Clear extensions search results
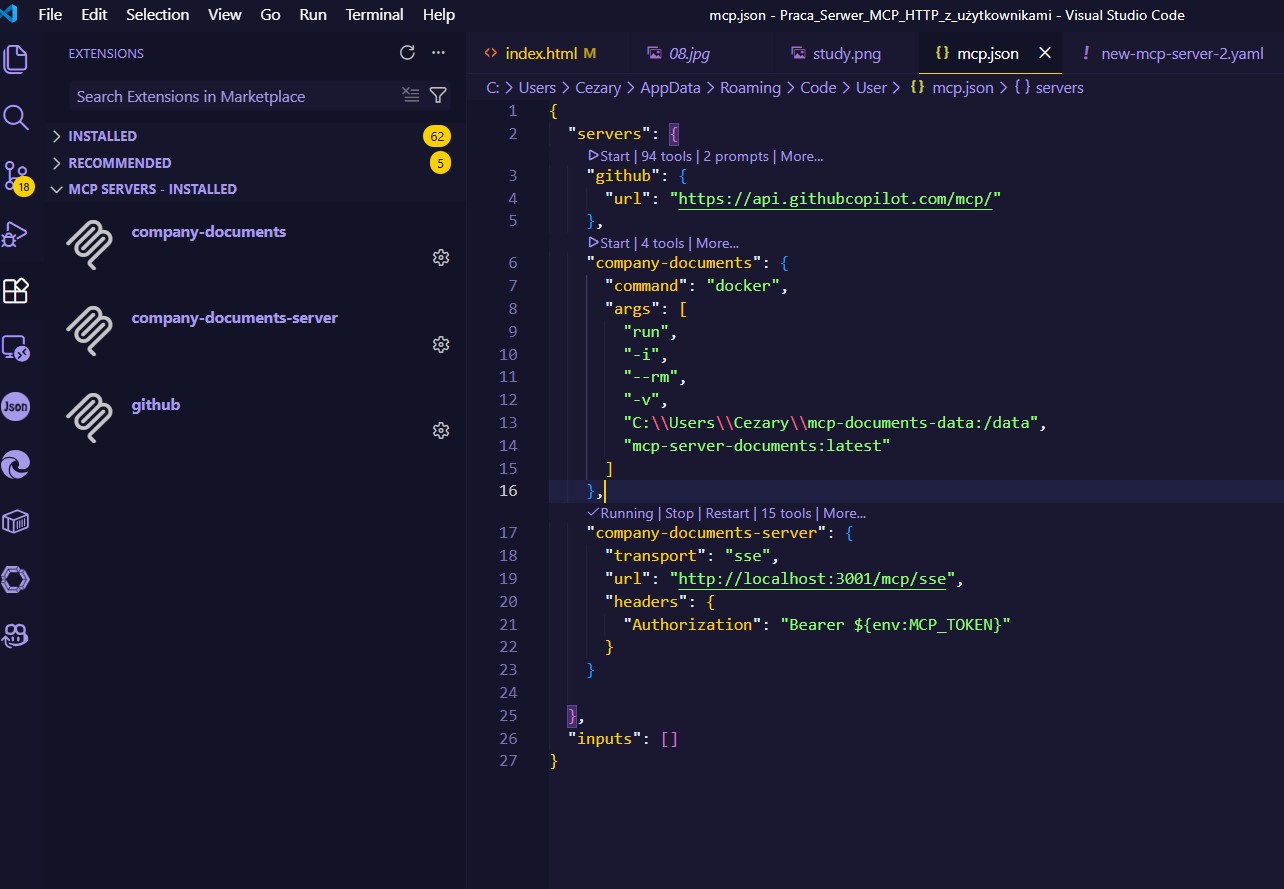This screenshot has width=1284, height=889. click(x=411, y=95)
